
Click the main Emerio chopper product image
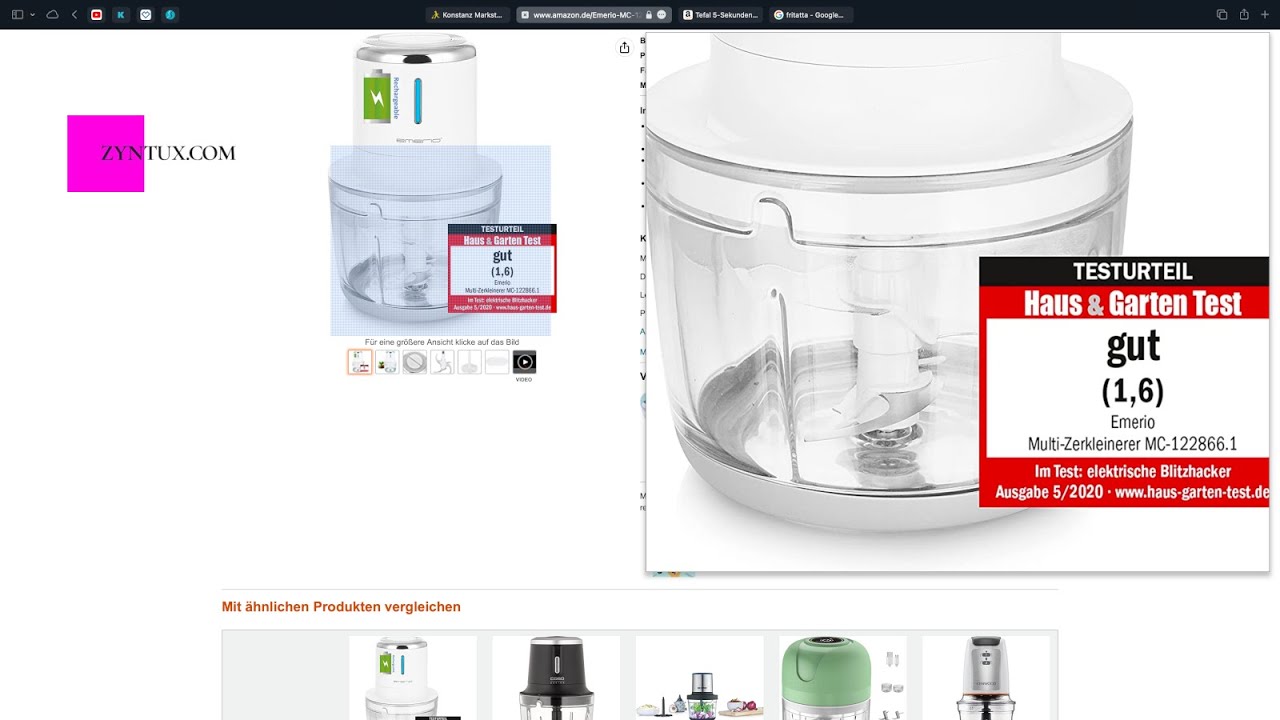point(440,185)
